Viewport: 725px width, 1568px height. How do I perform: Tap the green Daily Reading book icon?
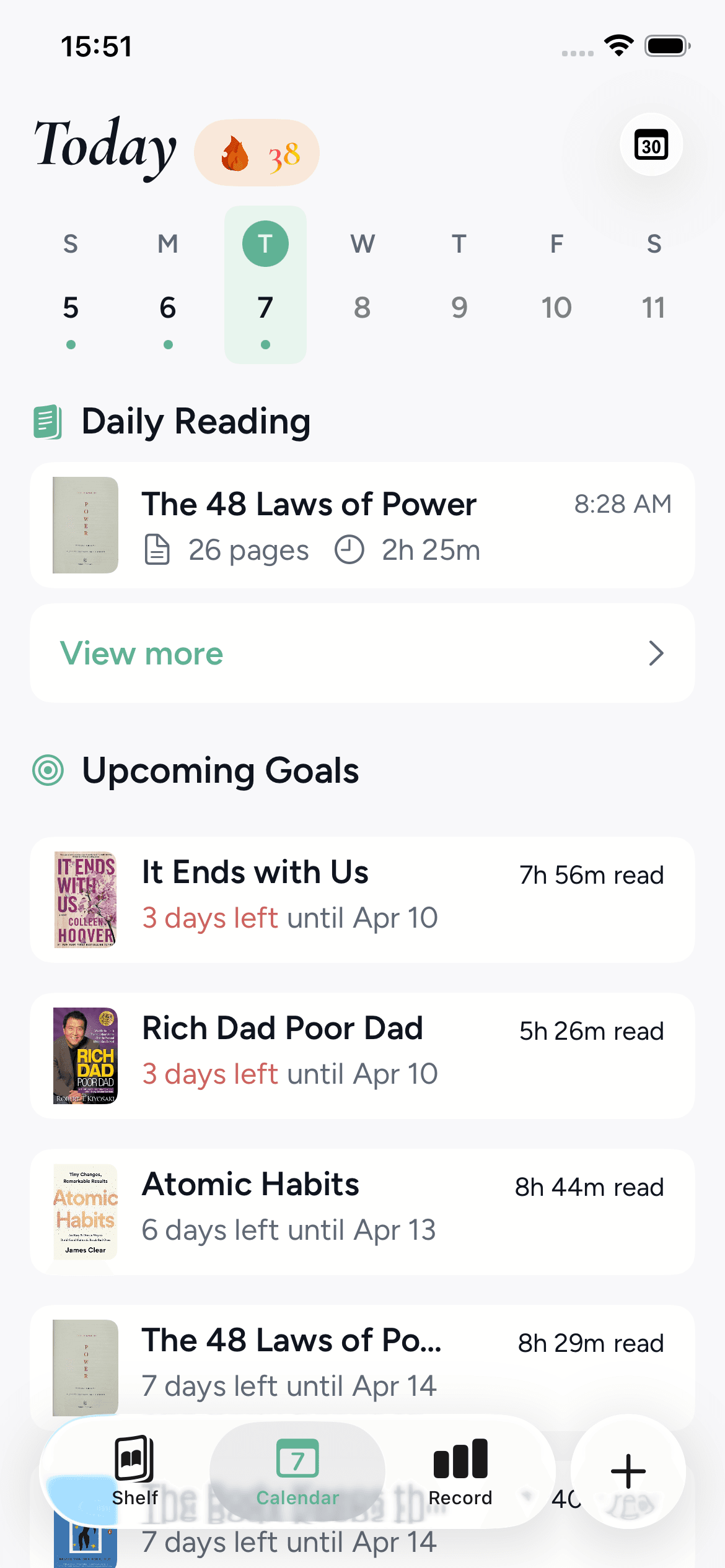click(48, 422)
